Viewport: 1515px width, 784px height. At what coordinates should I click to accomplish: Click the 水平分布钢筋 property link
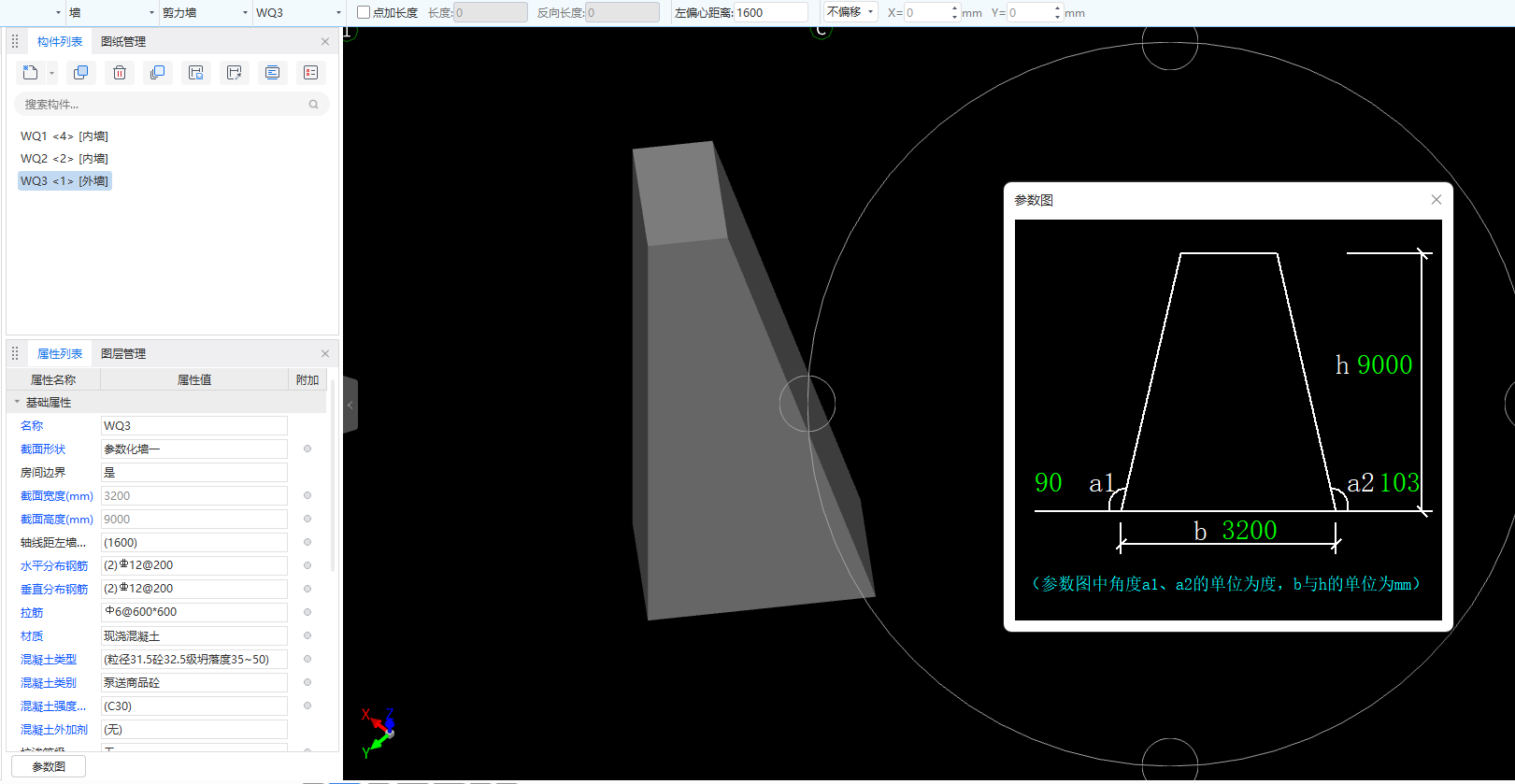(54, 566)
